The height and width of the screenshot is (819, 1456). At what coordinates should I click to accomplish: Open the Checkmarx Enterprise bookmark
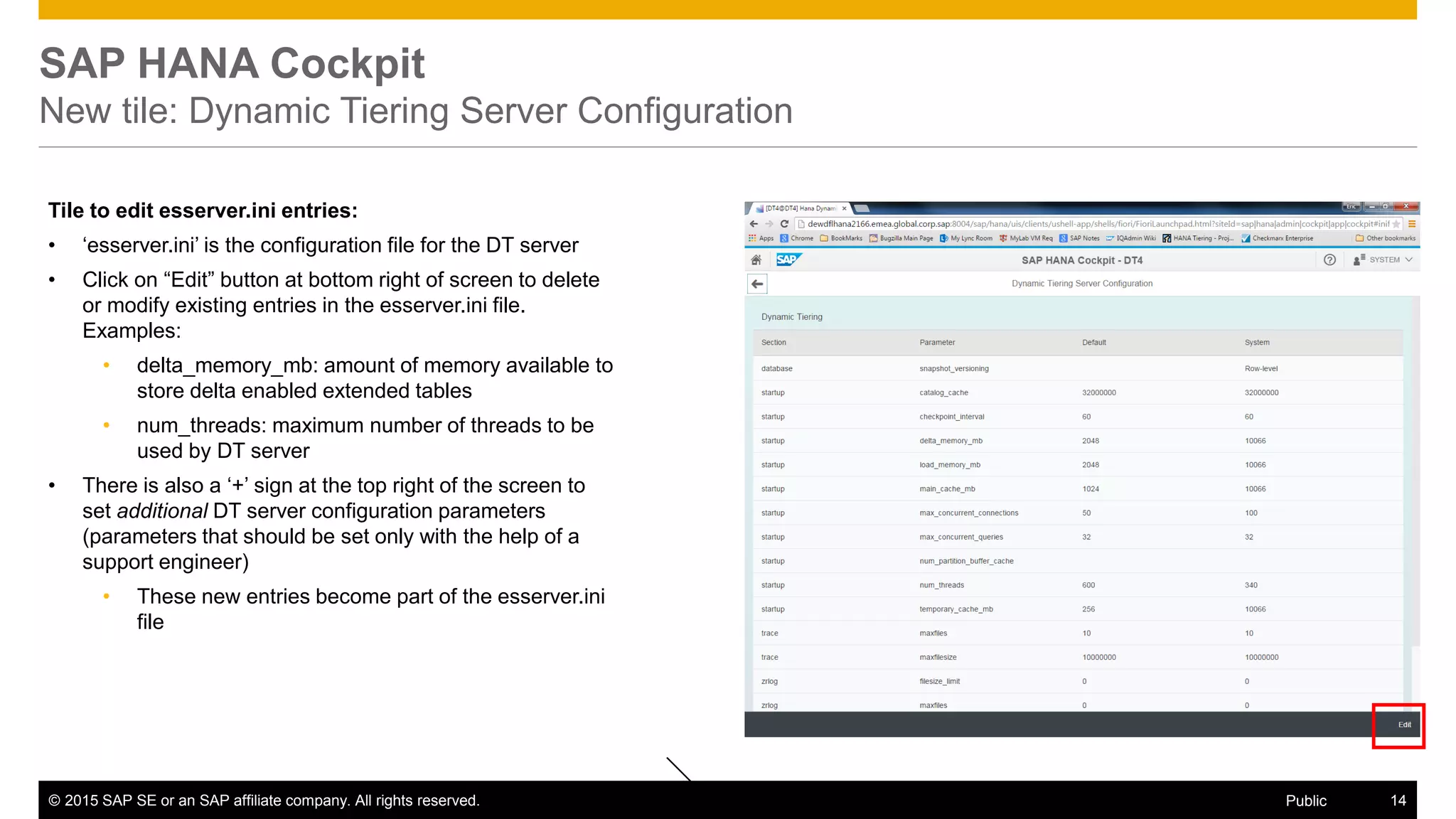click(x=1278, y=238)
